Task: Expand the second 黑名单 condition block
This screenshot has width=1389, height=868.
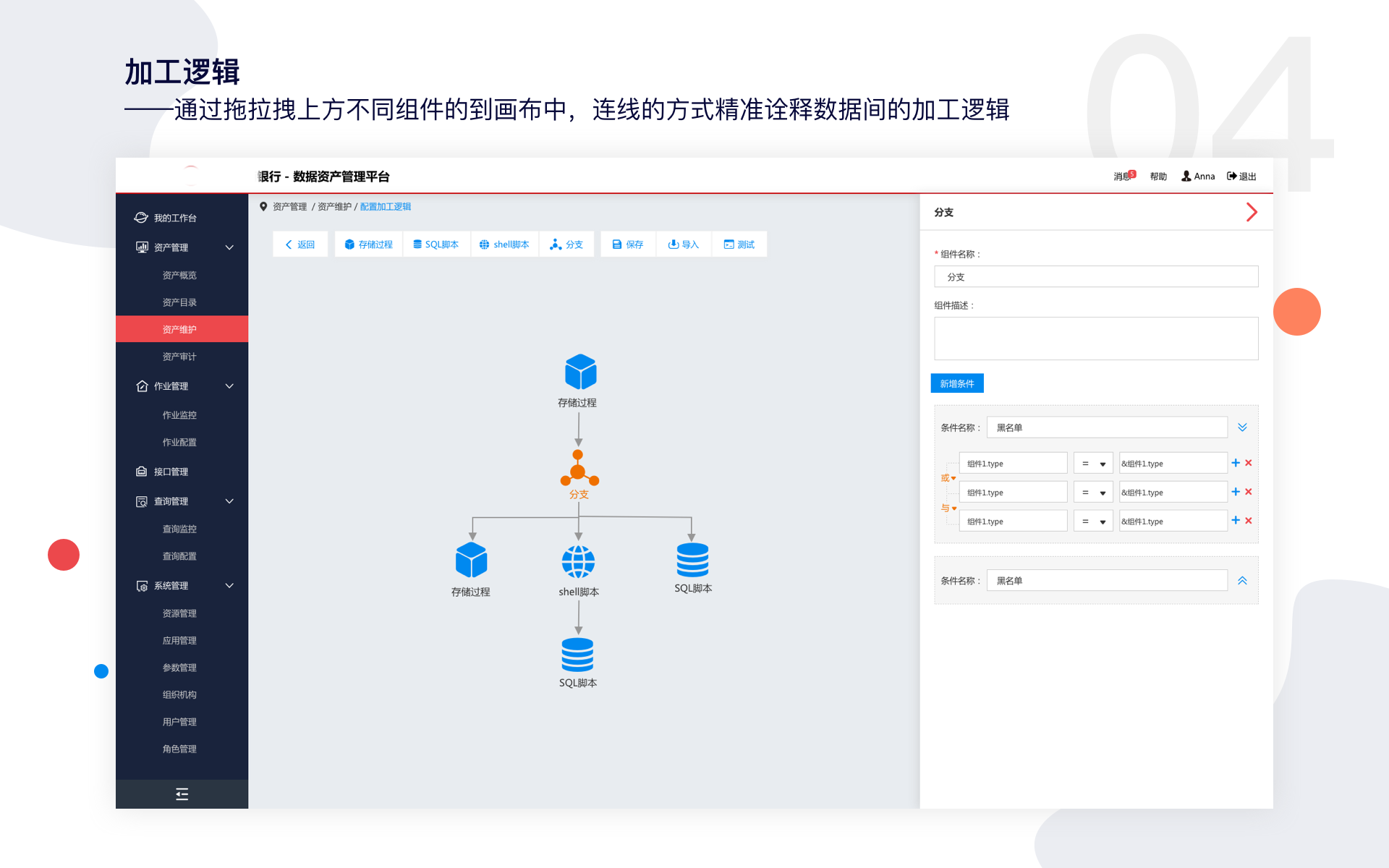Action: pos(1242,581)
